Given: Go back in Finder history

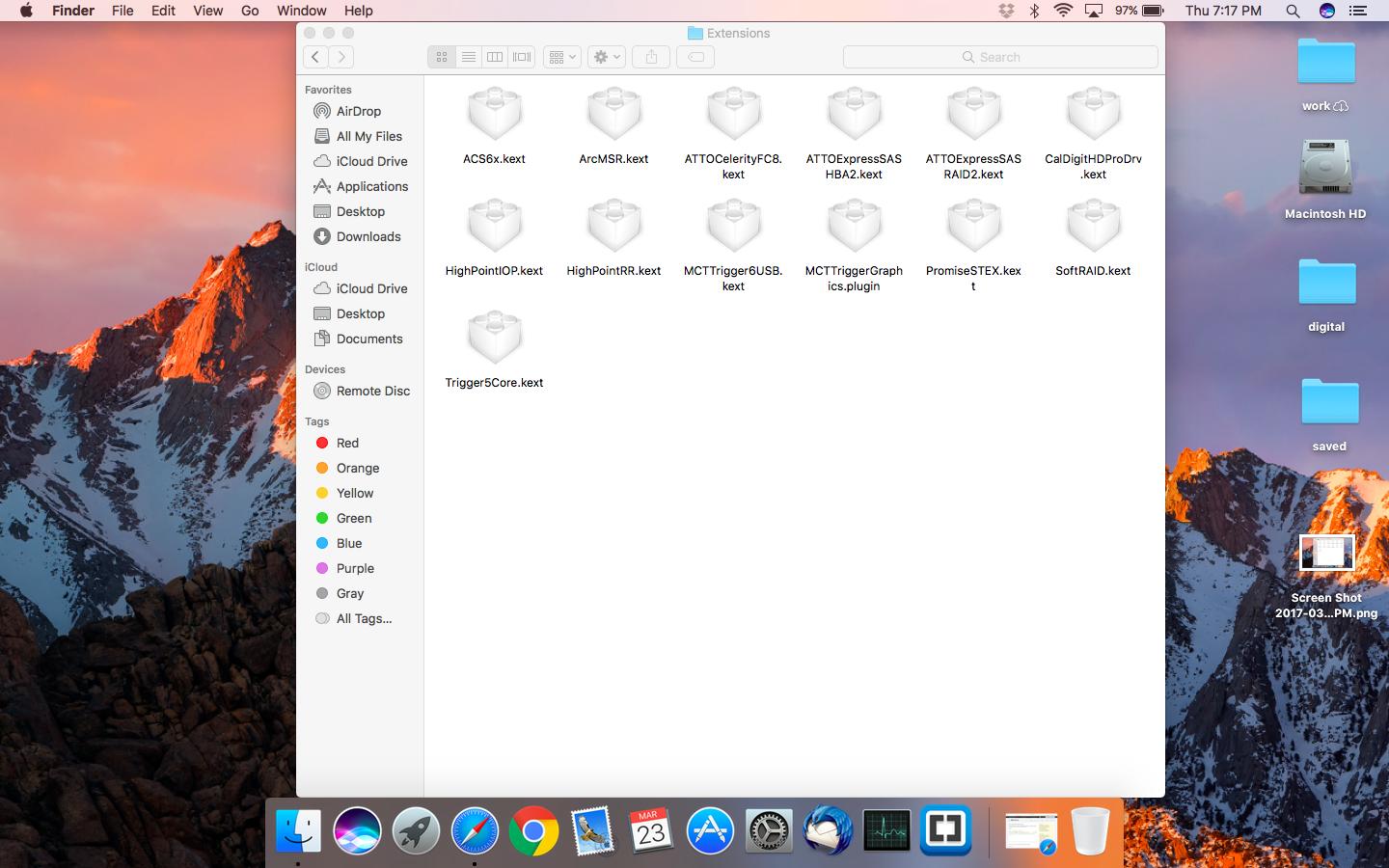Looking at the screenshot, I should (315, 57).
